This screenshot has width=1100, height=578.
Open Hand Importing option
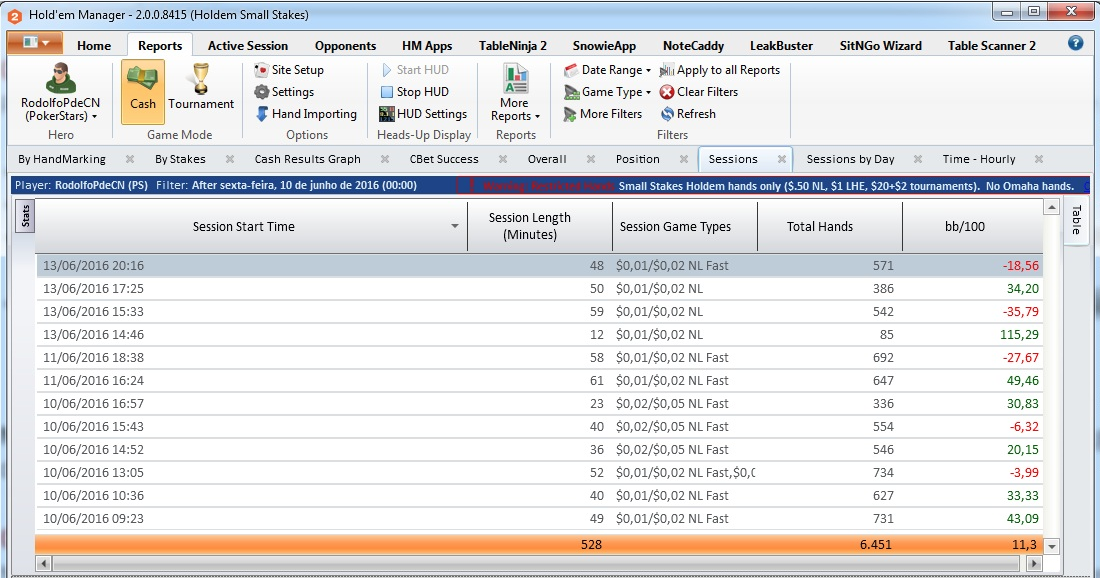[306, 114]
